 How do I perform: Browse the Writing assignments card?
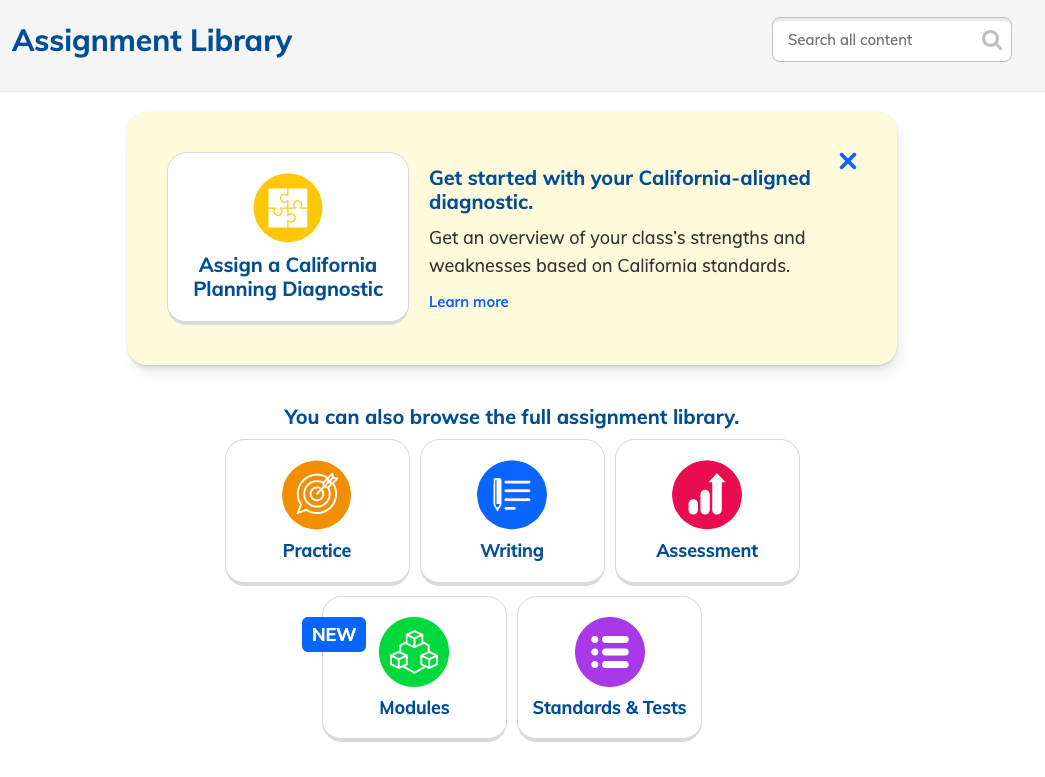(512, 511)
